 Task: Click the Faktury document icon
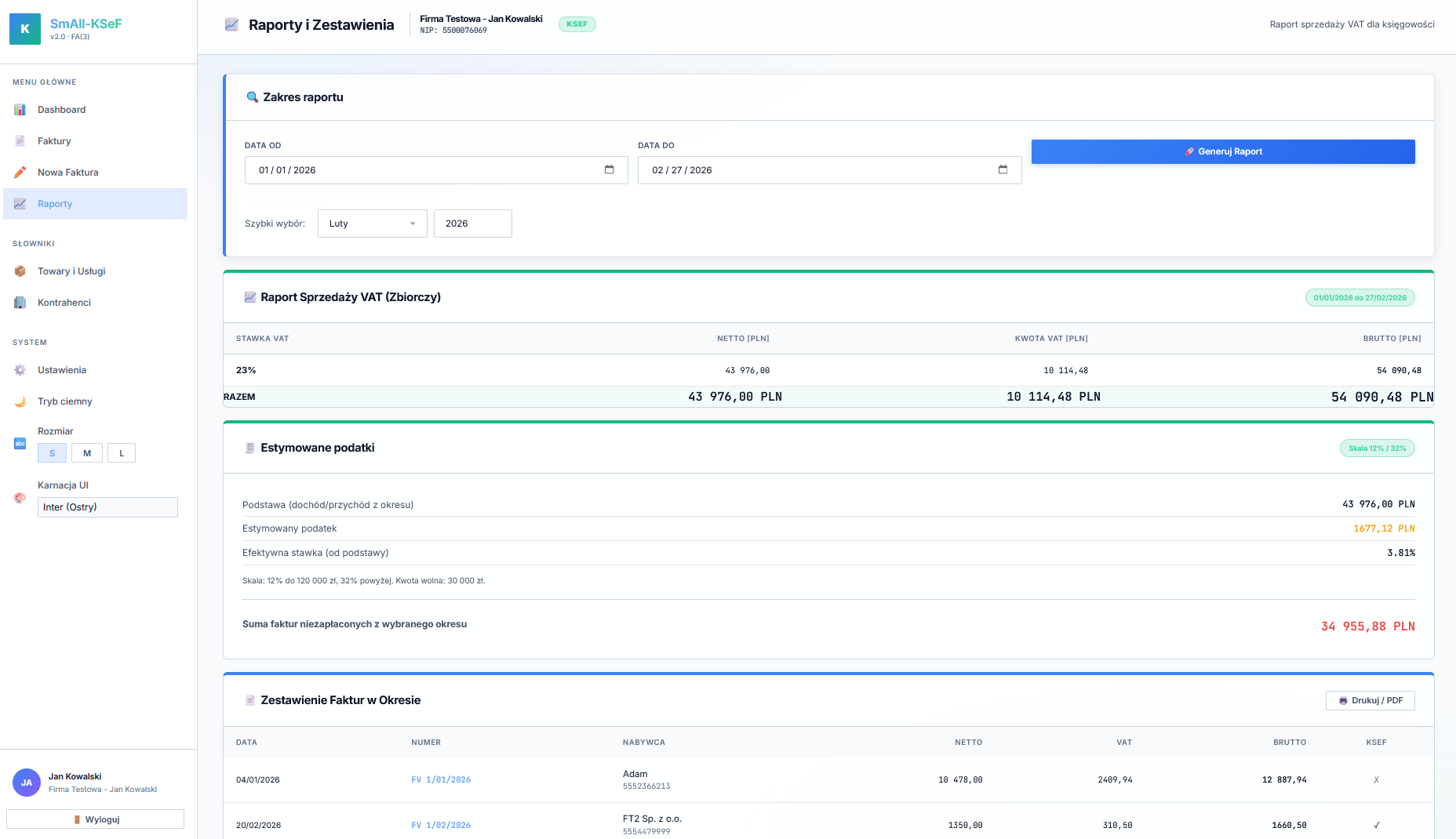(20, 141)
